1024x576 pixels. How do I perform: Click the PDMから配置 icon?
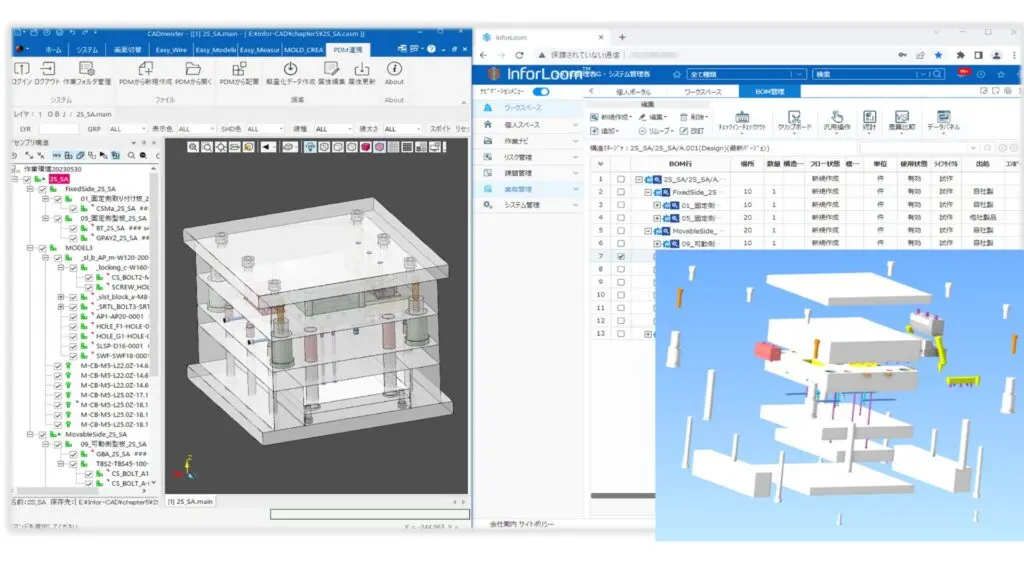(x=239, y=69)
